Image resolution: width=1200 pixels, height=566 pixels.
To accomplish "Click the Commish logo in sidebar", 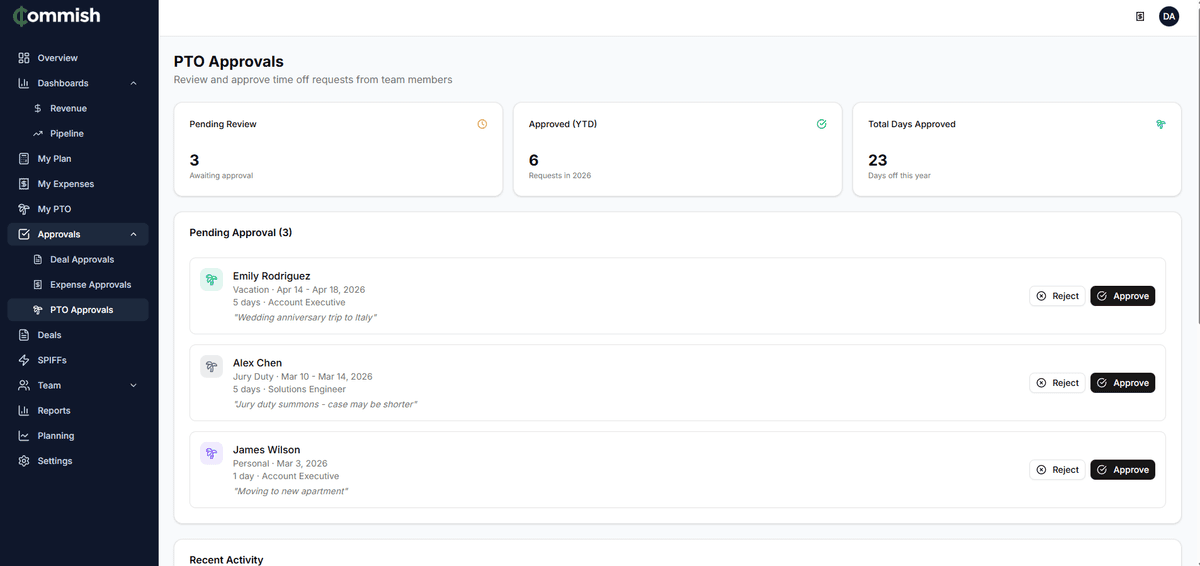I will coord(56,16).
